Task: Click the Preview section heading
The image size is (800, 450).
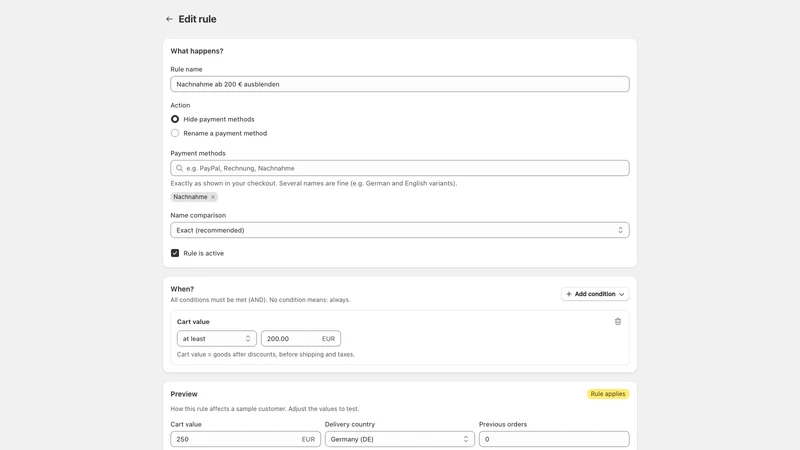Action: click(x=184, y=394)
